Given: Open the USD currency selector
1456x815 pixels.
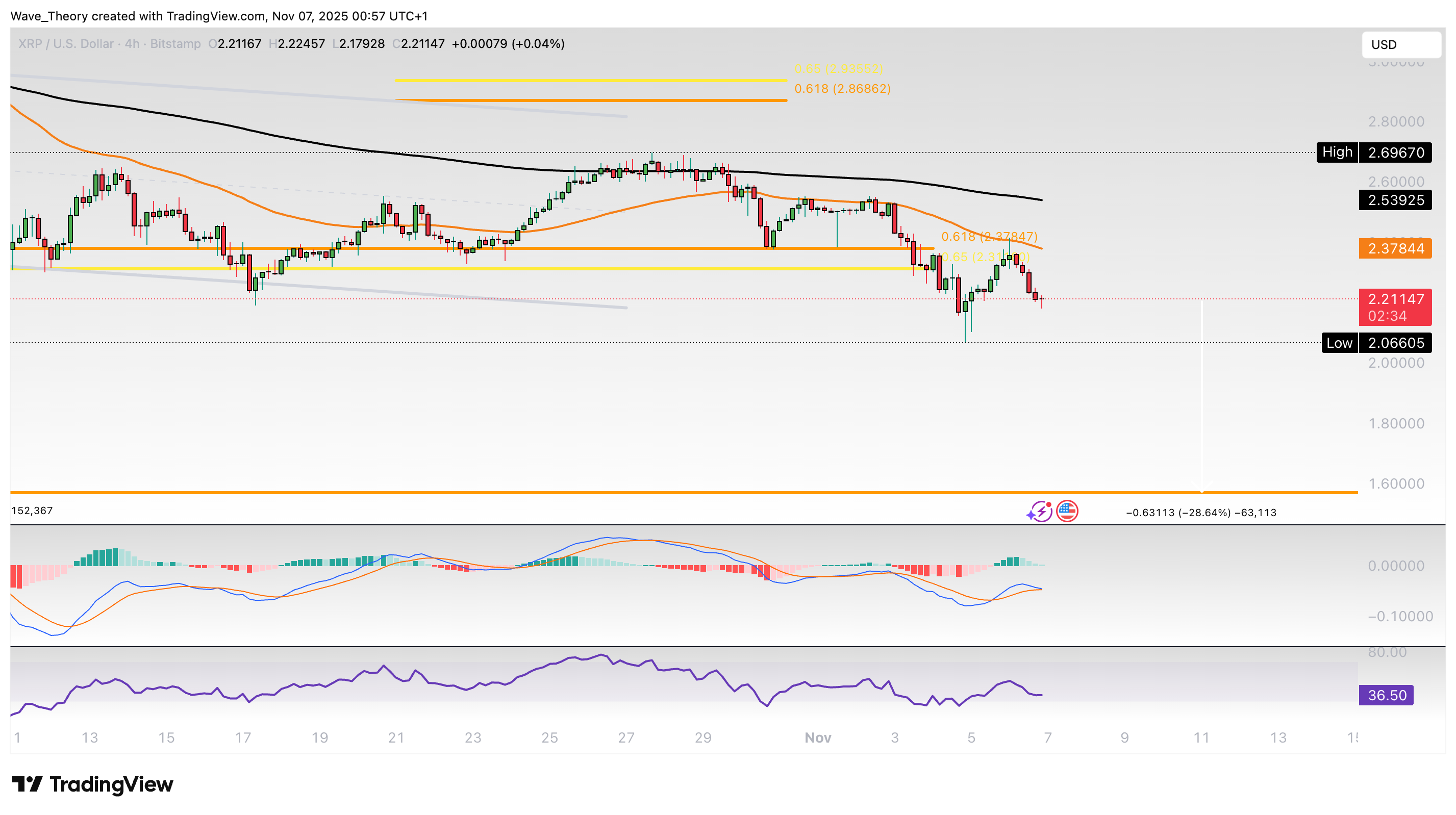Looking at the screenshot, I should 1400,45.
